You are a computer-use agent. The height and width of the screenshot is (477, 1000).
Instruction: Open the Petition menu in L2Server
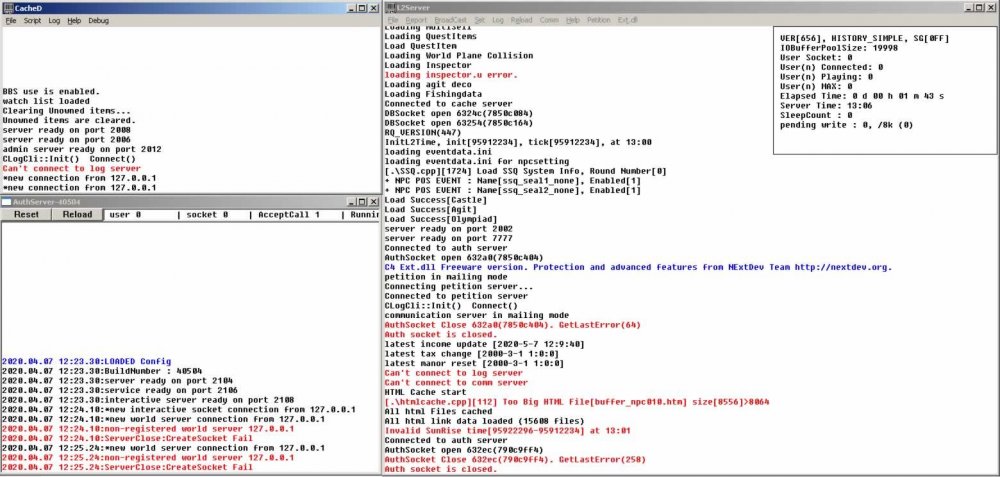point(598,20)
